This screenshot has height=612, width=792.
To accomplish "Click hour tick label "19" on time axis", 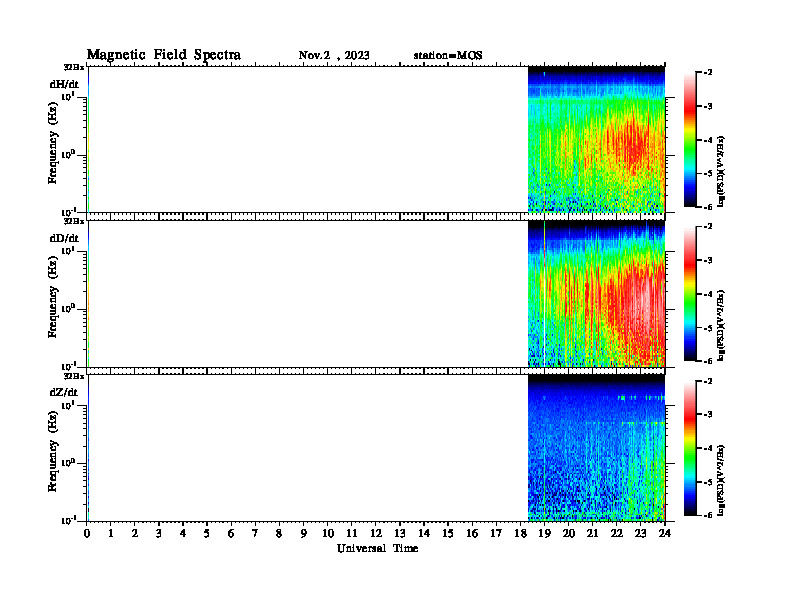I will [x=544, y=534].
